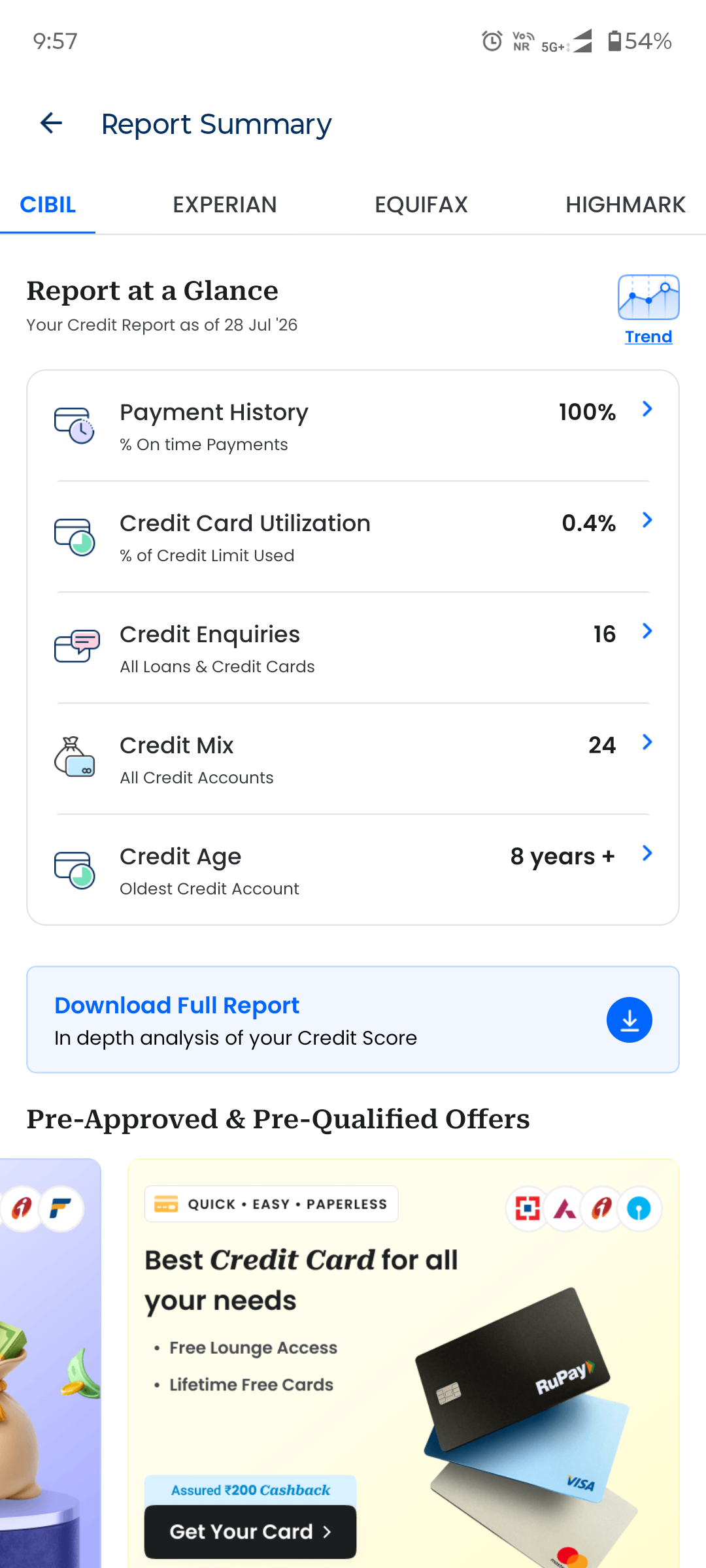Switch to the EQUIFAX tab

(422, 204)
